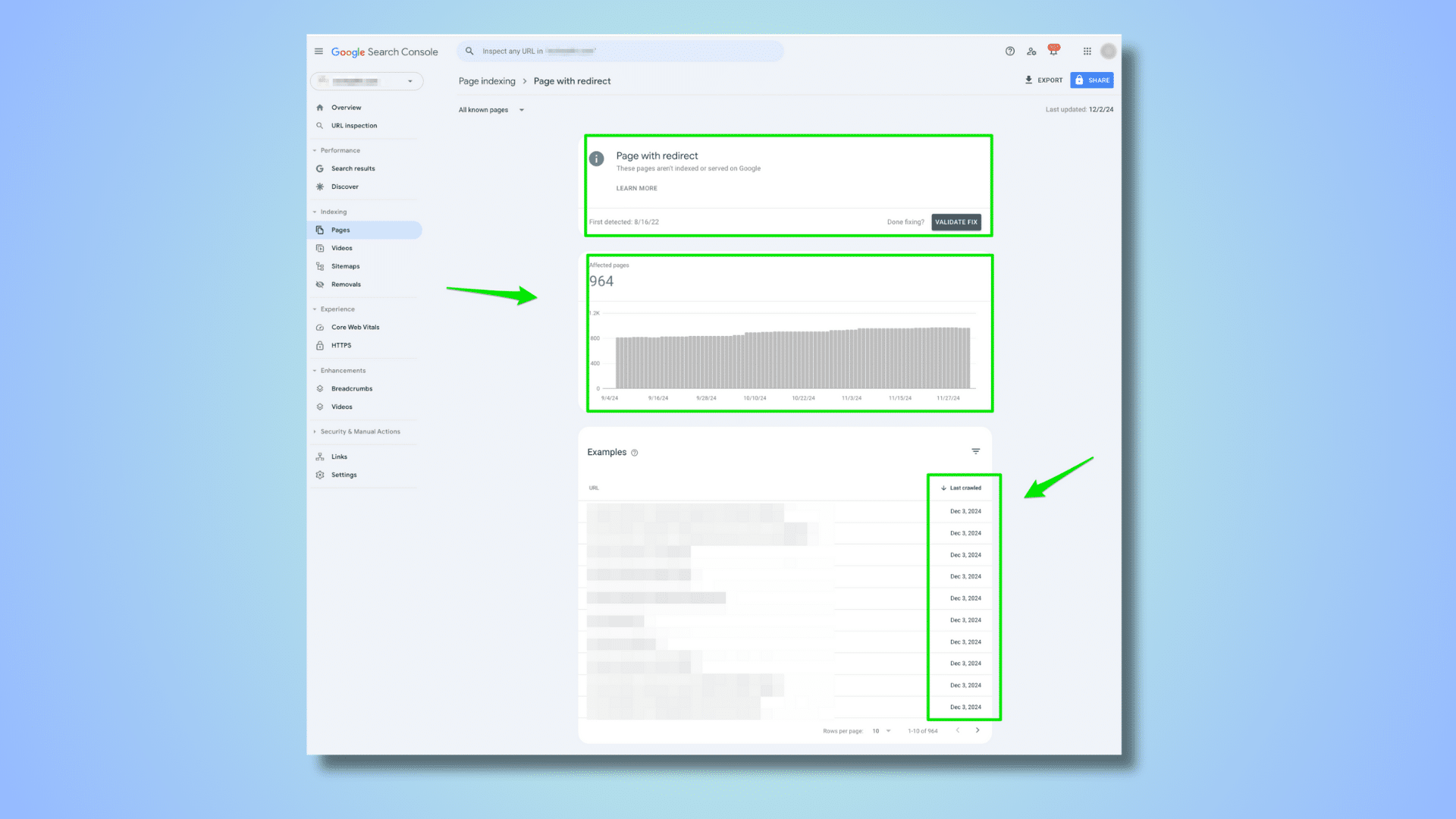The image size is (1456, 819).
Task: Select URL inspection in the sidebar
Action: (353, 125)
